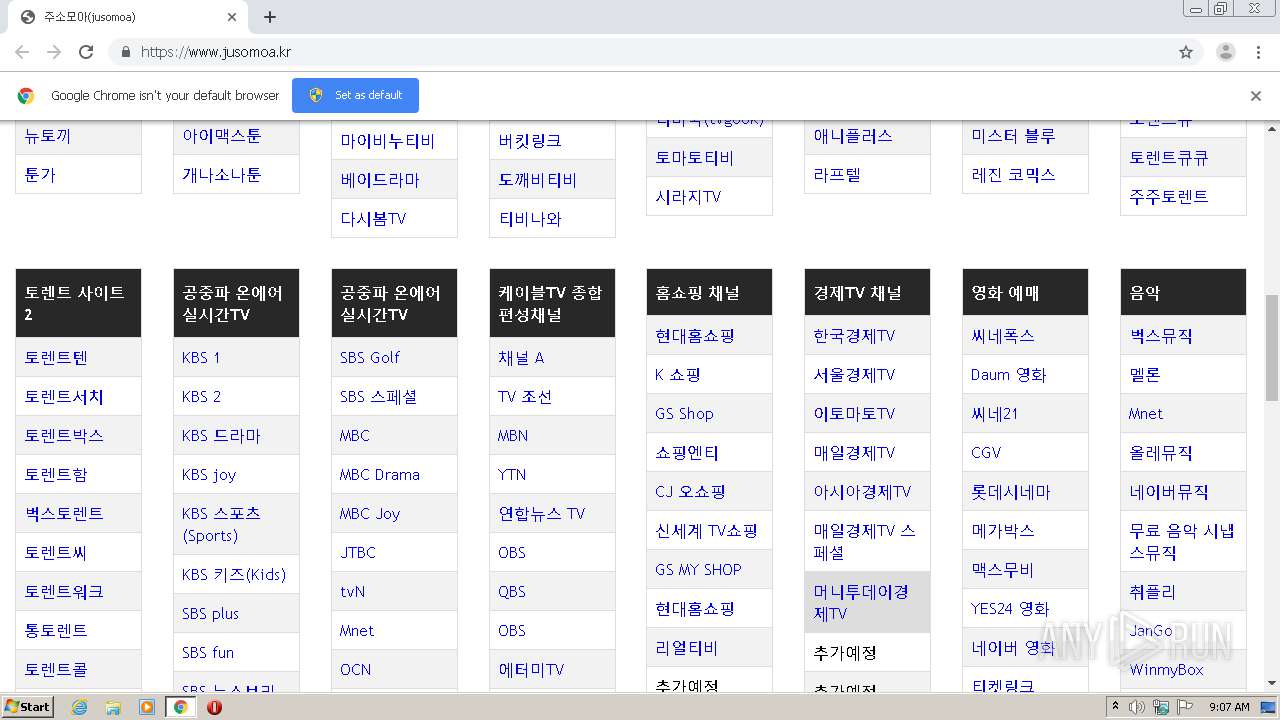Open the OCN link

pyautogui.click(x=355, y=670)
